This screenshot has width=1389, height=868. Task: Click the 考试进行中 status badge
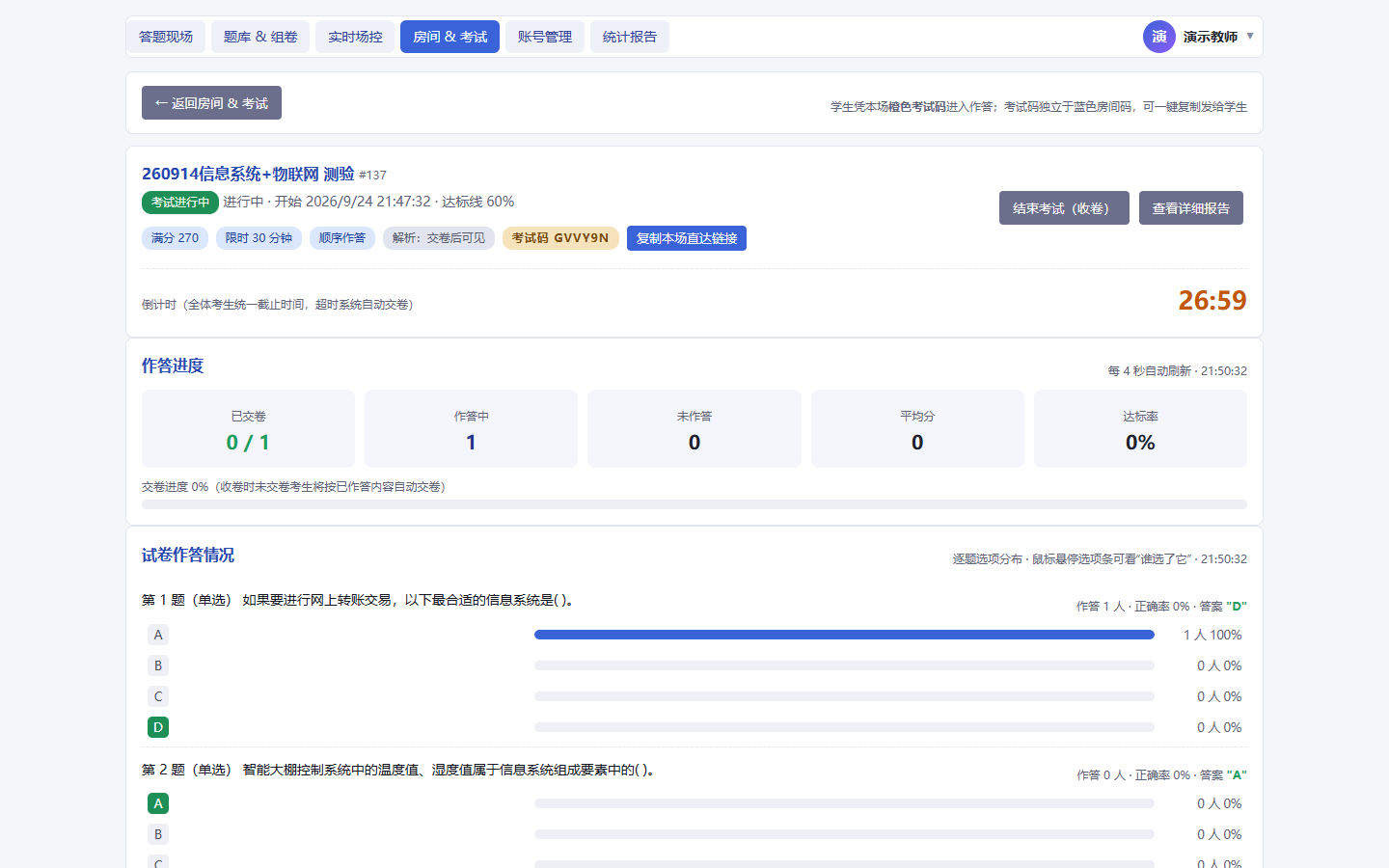pyautogui.click(x=180, y=203)
